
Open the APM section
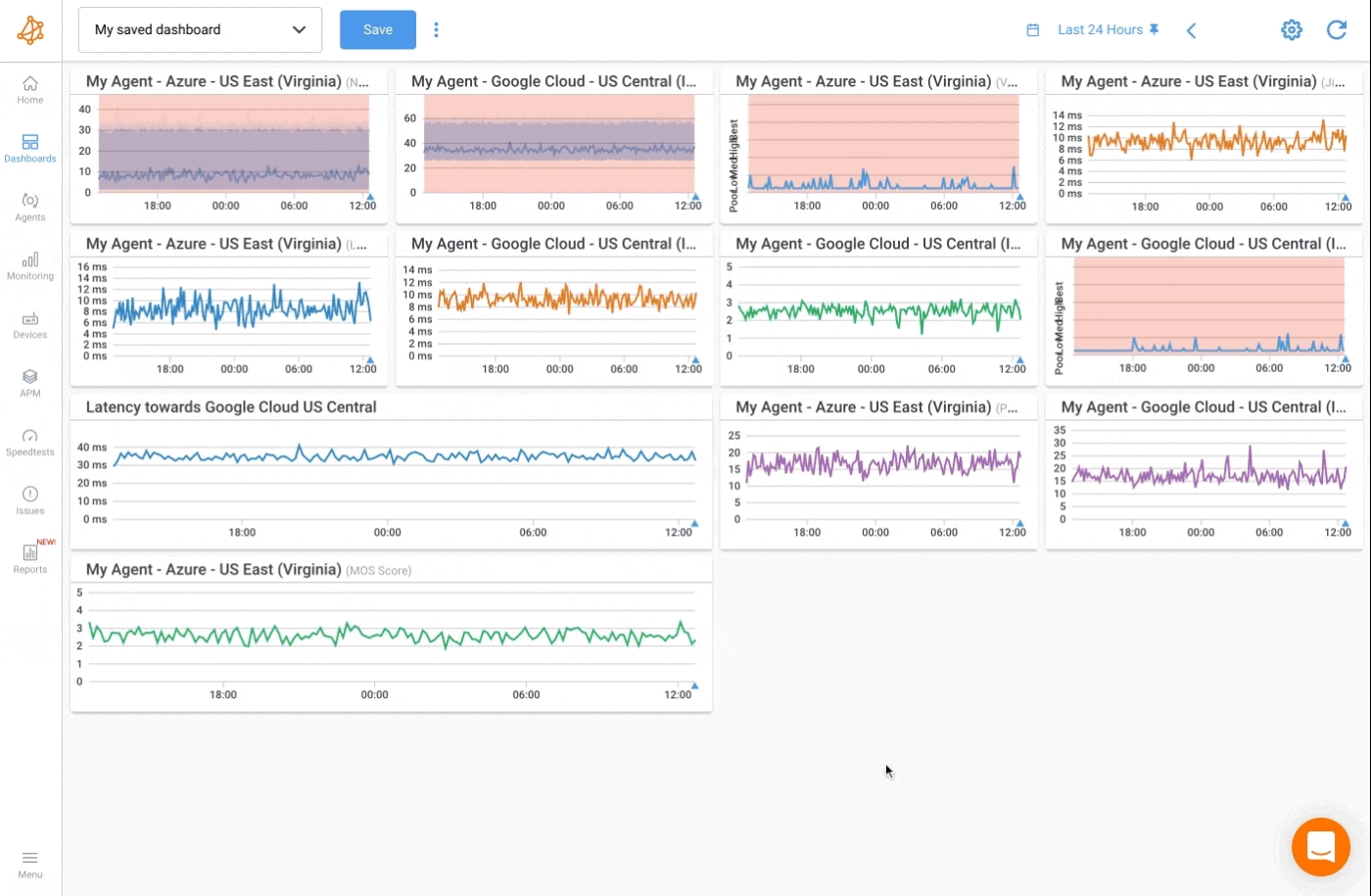pyautogui.click(x=29, y=382)
